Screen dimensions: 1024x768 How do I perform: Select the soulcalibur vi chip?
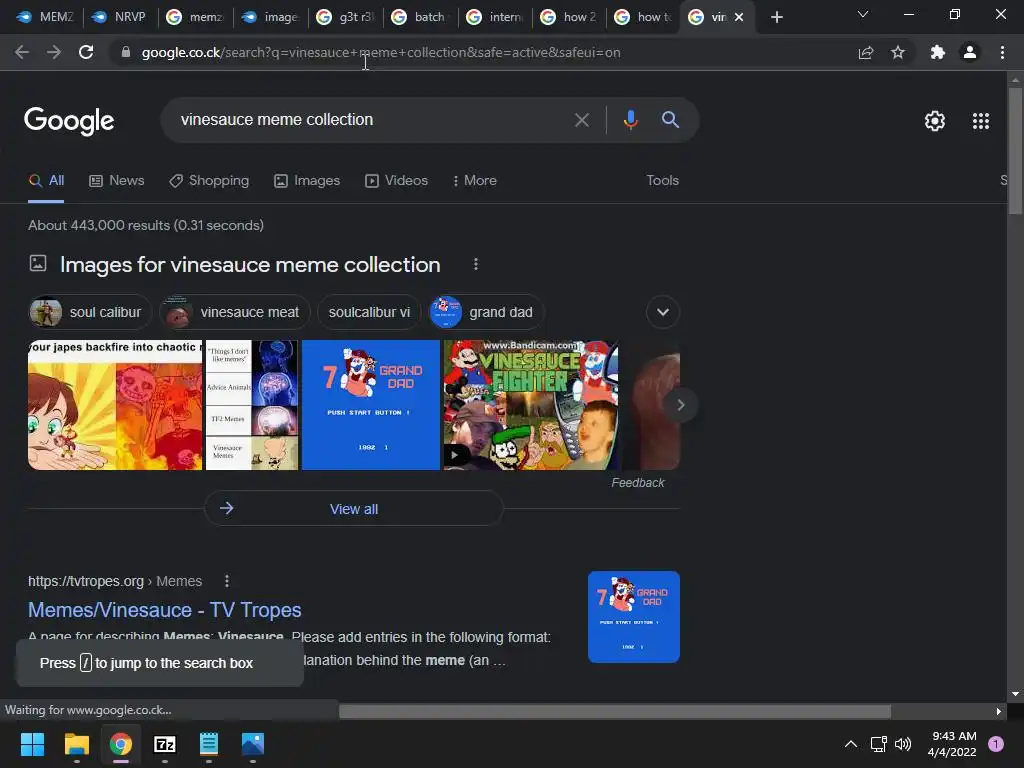(369, 312)
